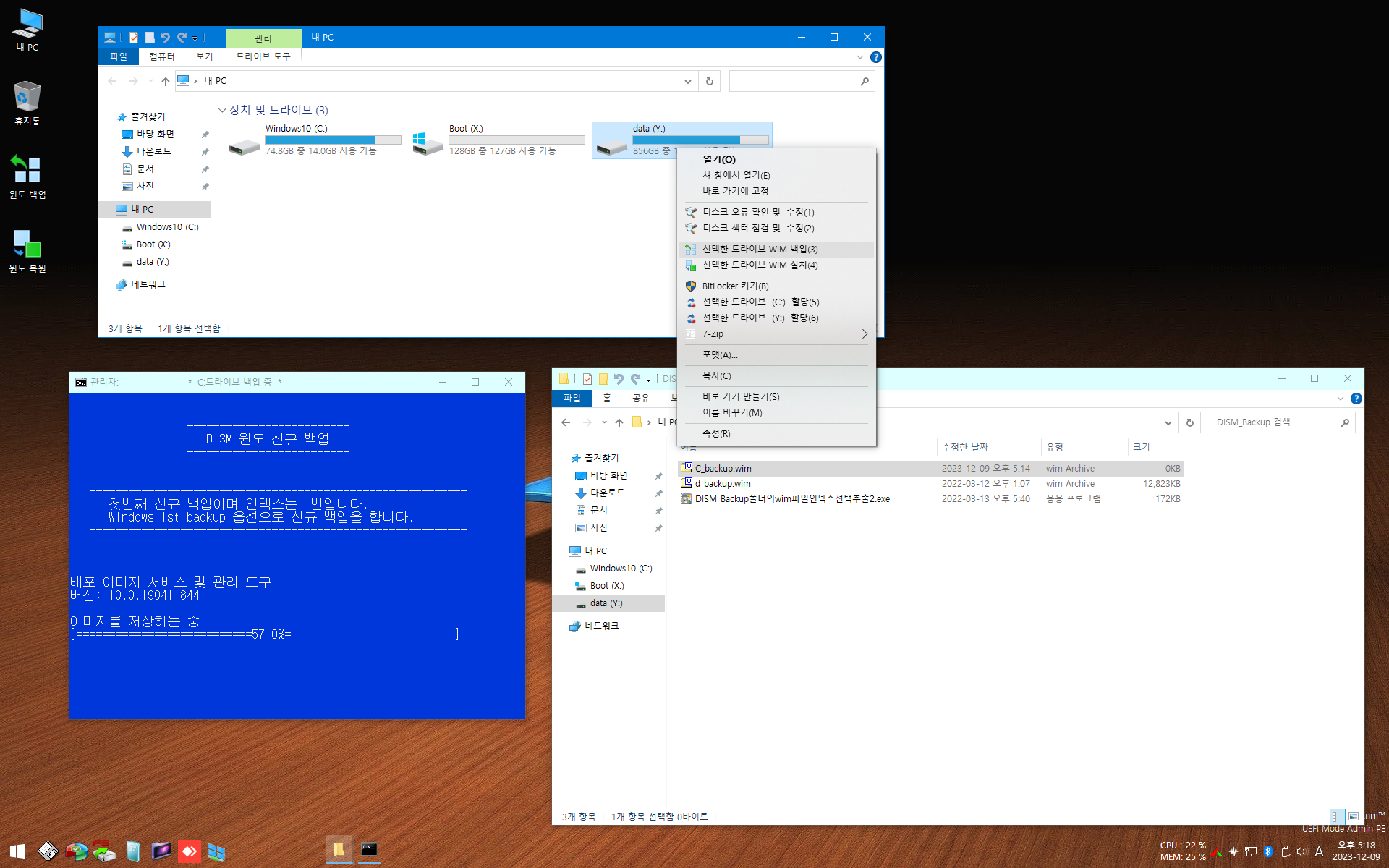Choose 선택한 드라이브 WIM 설치(4)
This screenshot has width=1389, height=868.
(777, 265)
